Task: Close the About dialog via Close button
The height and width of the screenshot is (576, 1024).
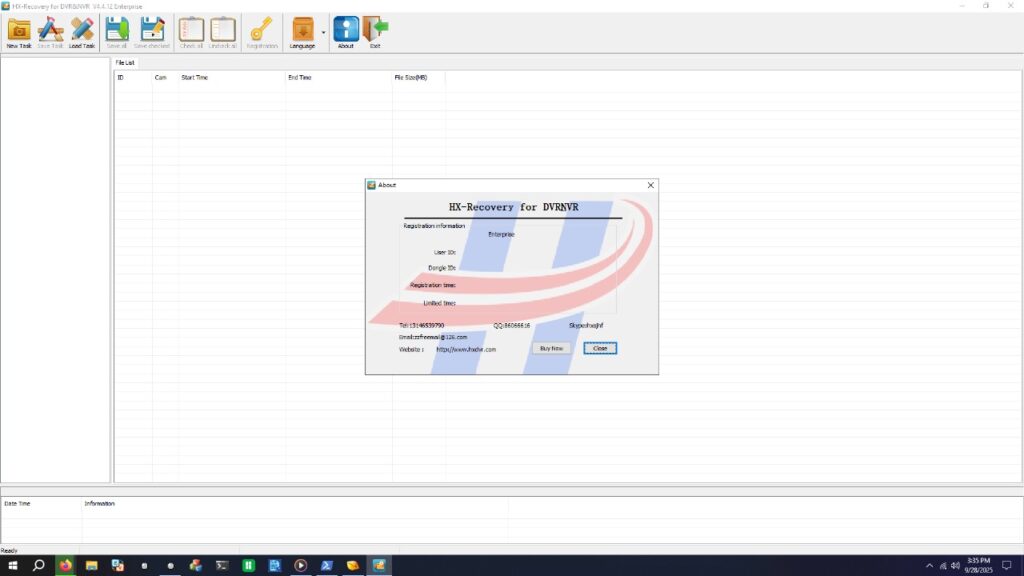Action: pos(599,348)
